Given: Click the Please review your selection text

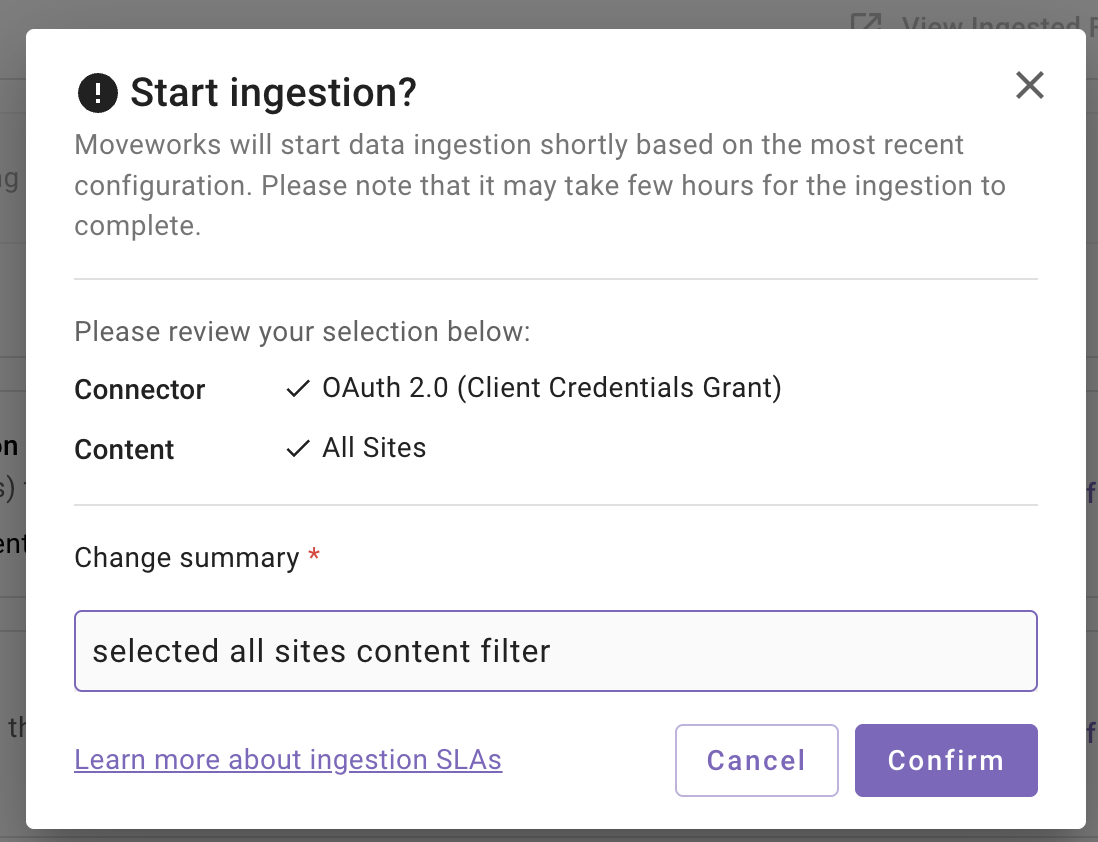Looking at the screenshot, I should pyautogui.click(x=302, y=331).
